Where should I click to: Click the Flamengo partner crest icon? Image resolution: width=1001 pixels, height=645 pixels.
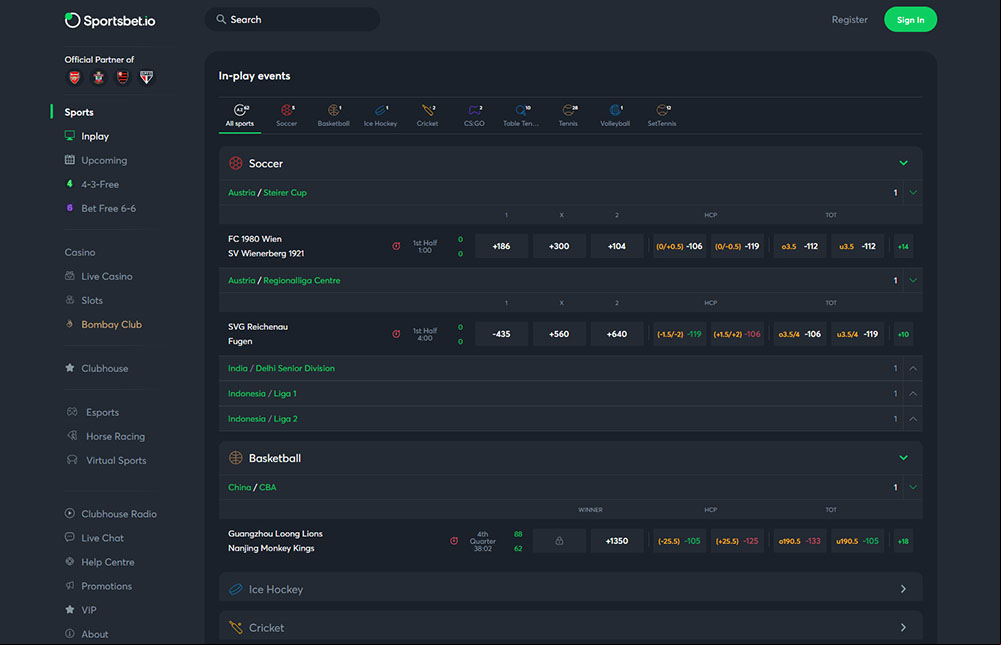click(x=123, y=78)
